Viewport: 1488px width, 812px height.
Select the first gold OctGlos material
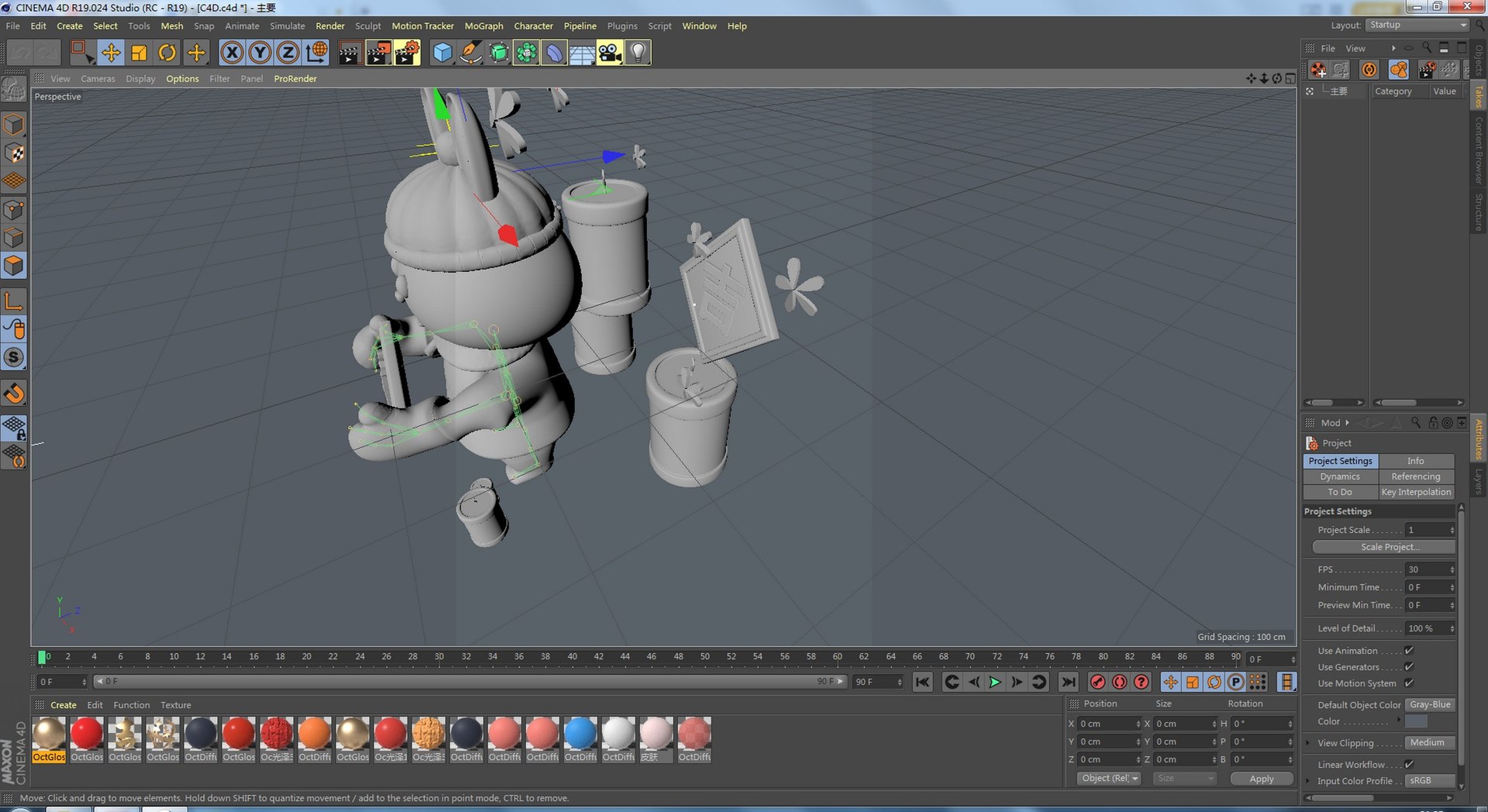[49, 740]
